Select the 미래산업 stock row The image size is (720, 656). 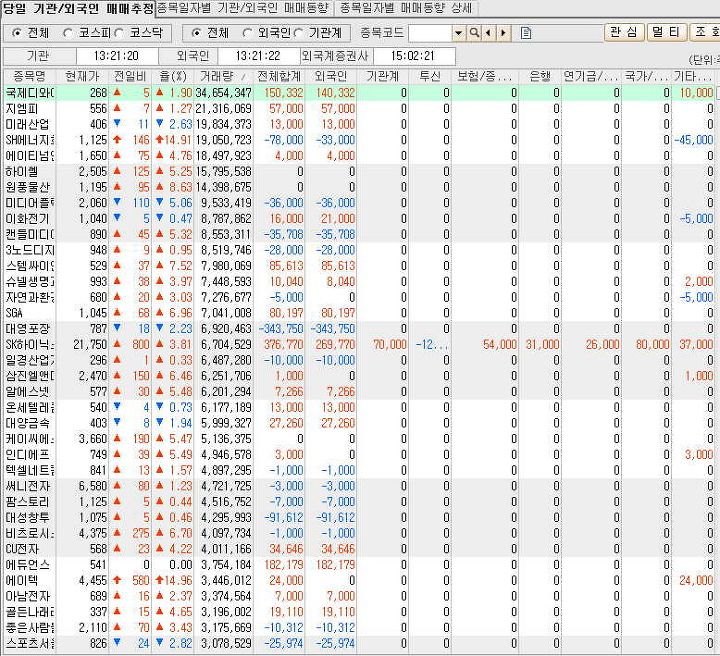[x=359, y=124]
